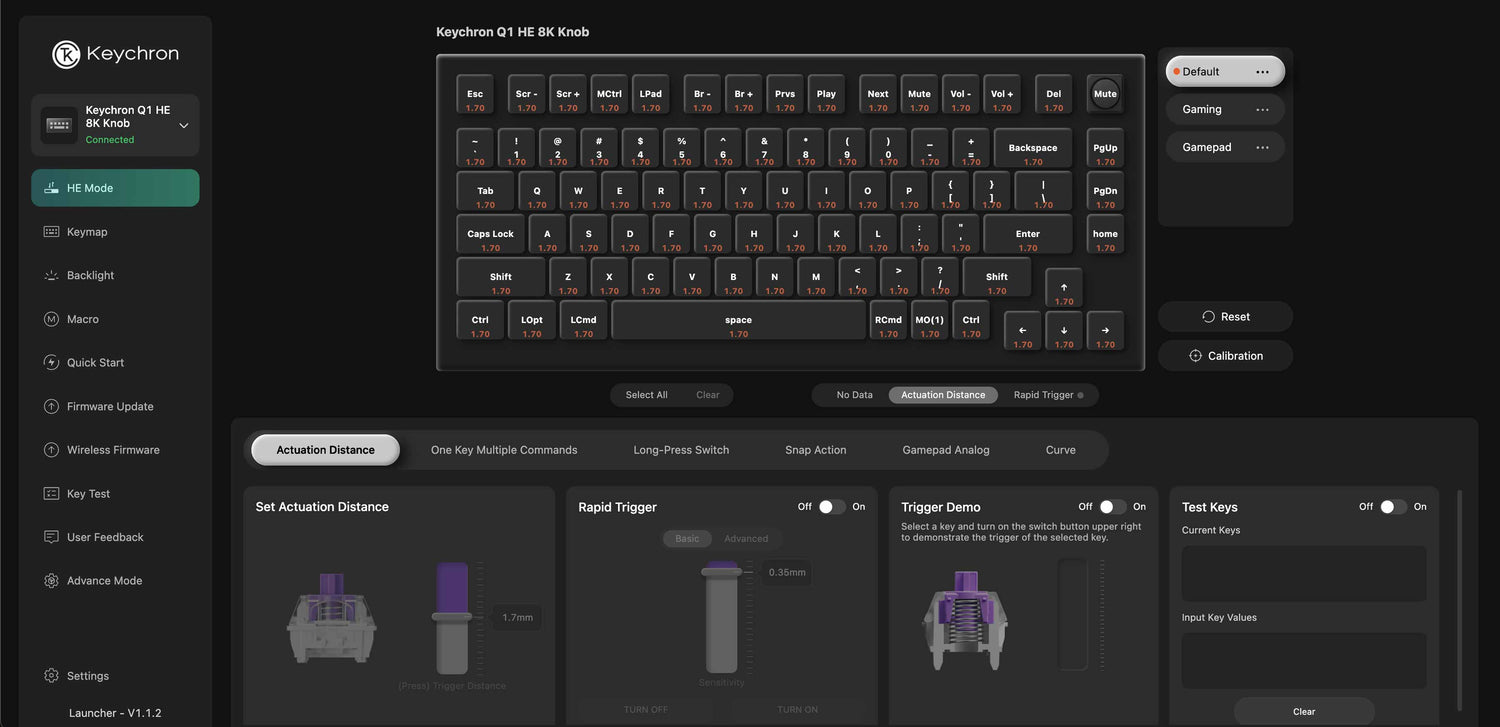
Task: Click the Backlight icon in sidebar
Action: [51, 275]
